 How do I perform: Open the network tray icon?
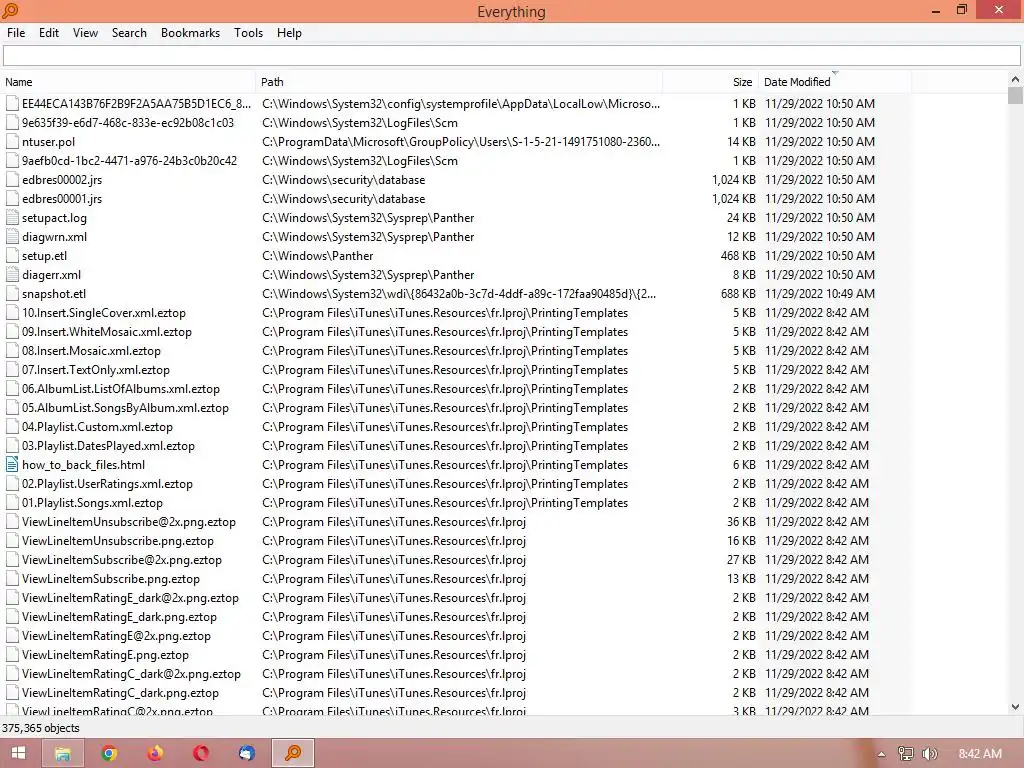coord(906,754)
